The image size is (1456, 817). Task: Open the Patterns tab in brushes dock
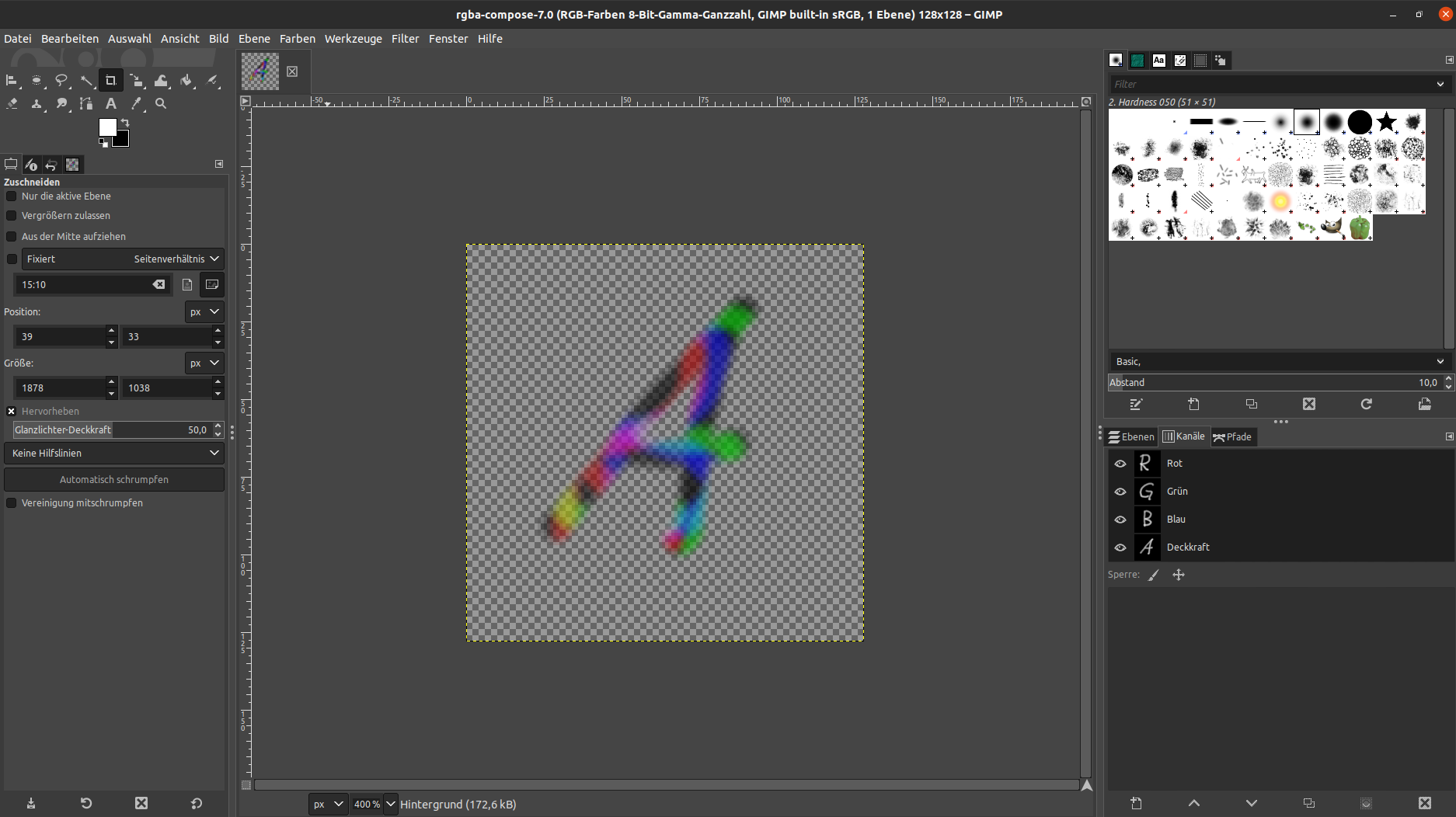[x=1137, y=60]
